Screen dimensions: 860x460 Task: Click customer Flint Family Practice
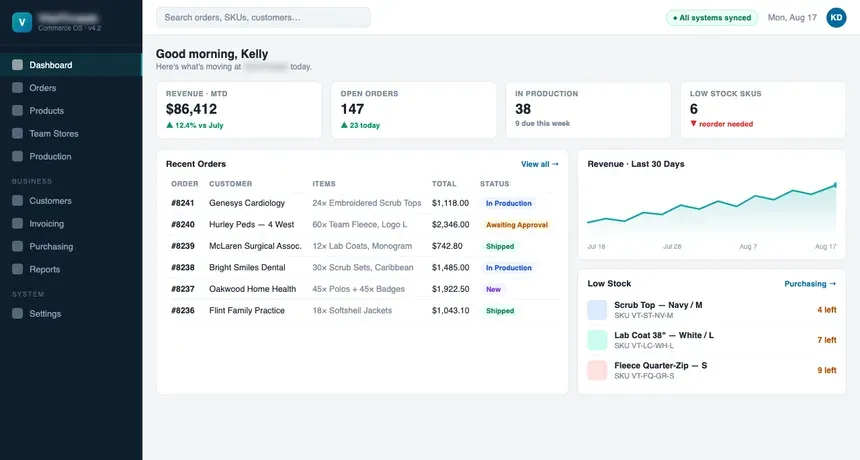247,310
